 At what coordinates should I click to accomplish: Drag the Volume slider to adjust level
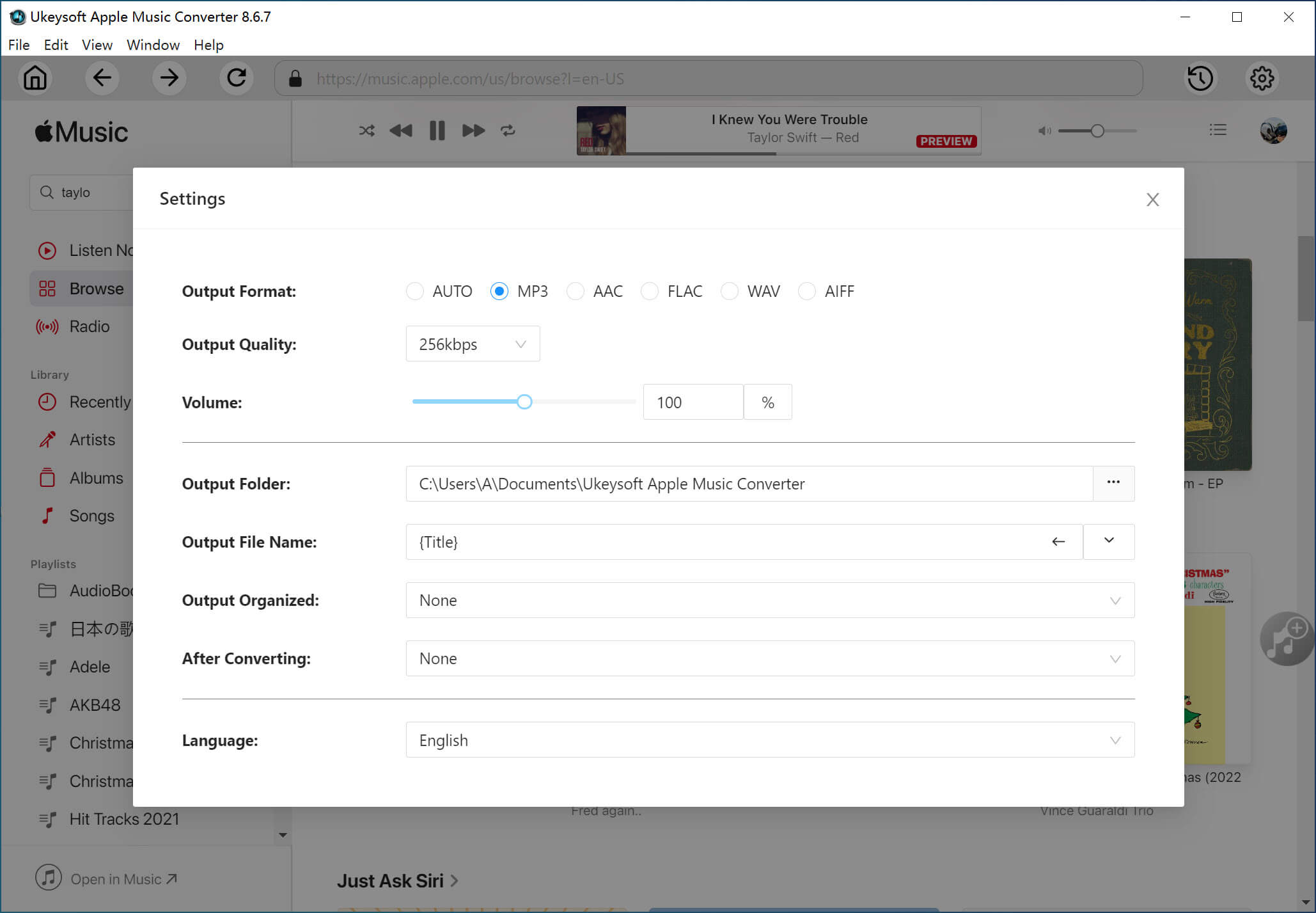[524, 401]
